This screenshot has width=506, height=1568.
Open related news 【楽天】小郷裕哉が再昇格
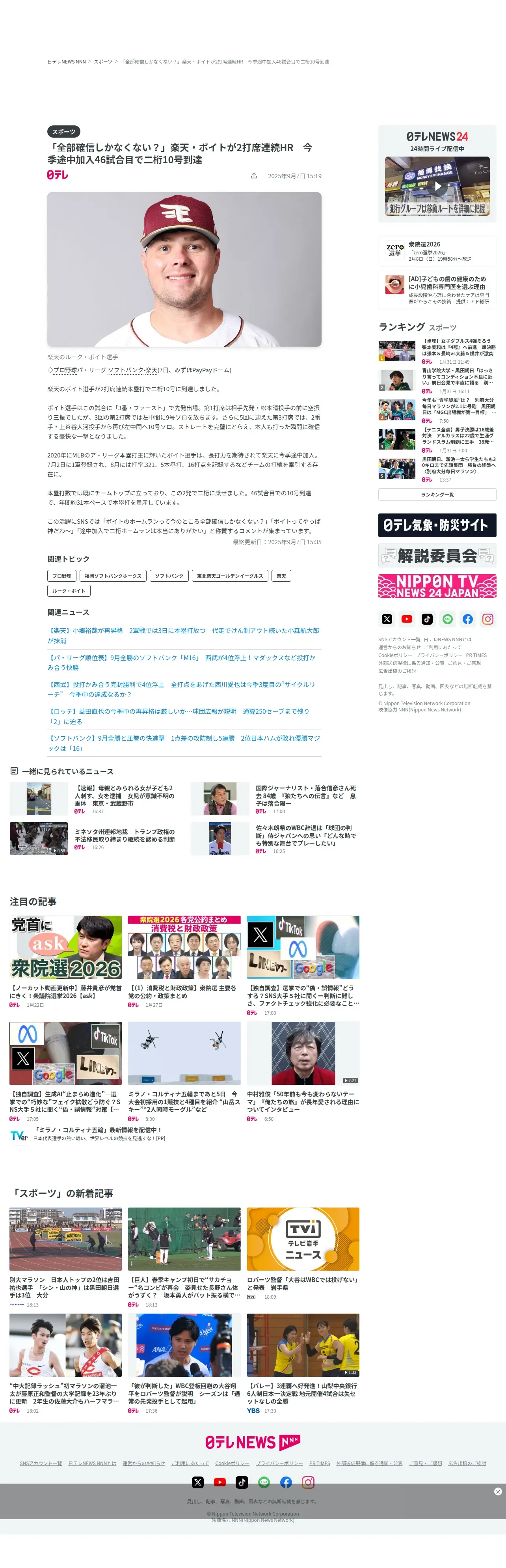coord(184,635)
